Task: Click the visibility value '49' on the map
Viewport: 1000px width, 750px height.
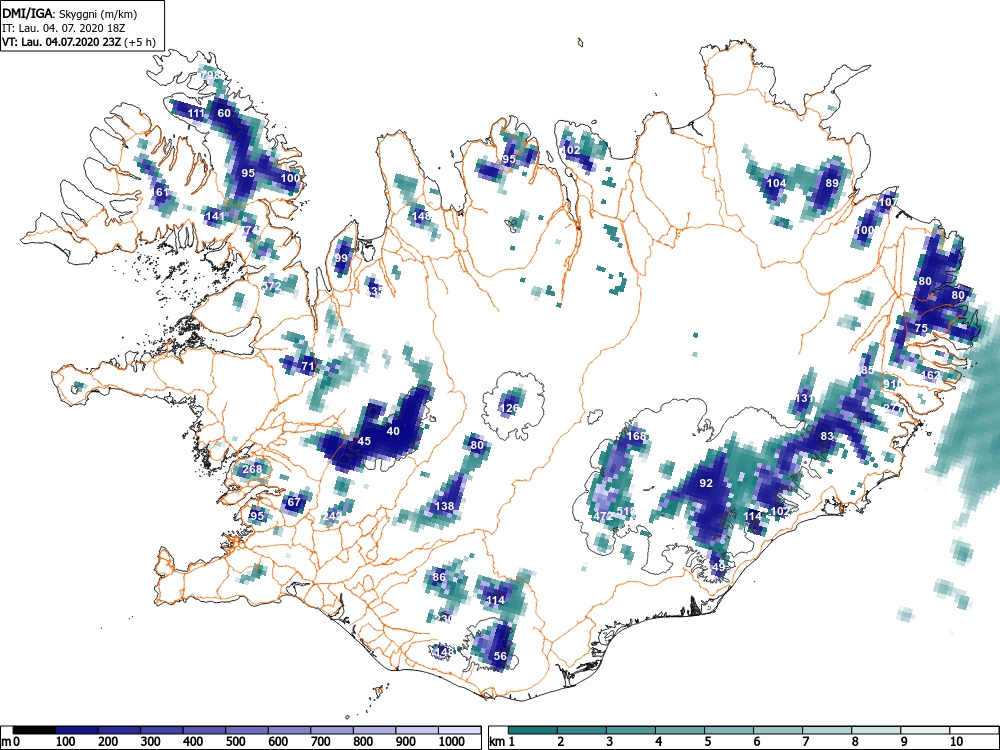Action: click(718, 567)
